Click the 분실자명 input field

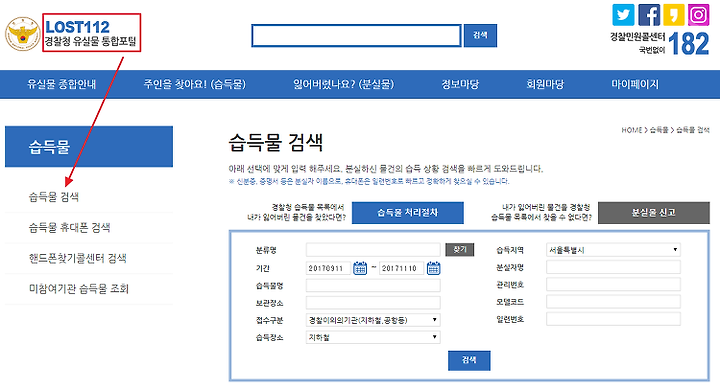click(x=613, y=267)
